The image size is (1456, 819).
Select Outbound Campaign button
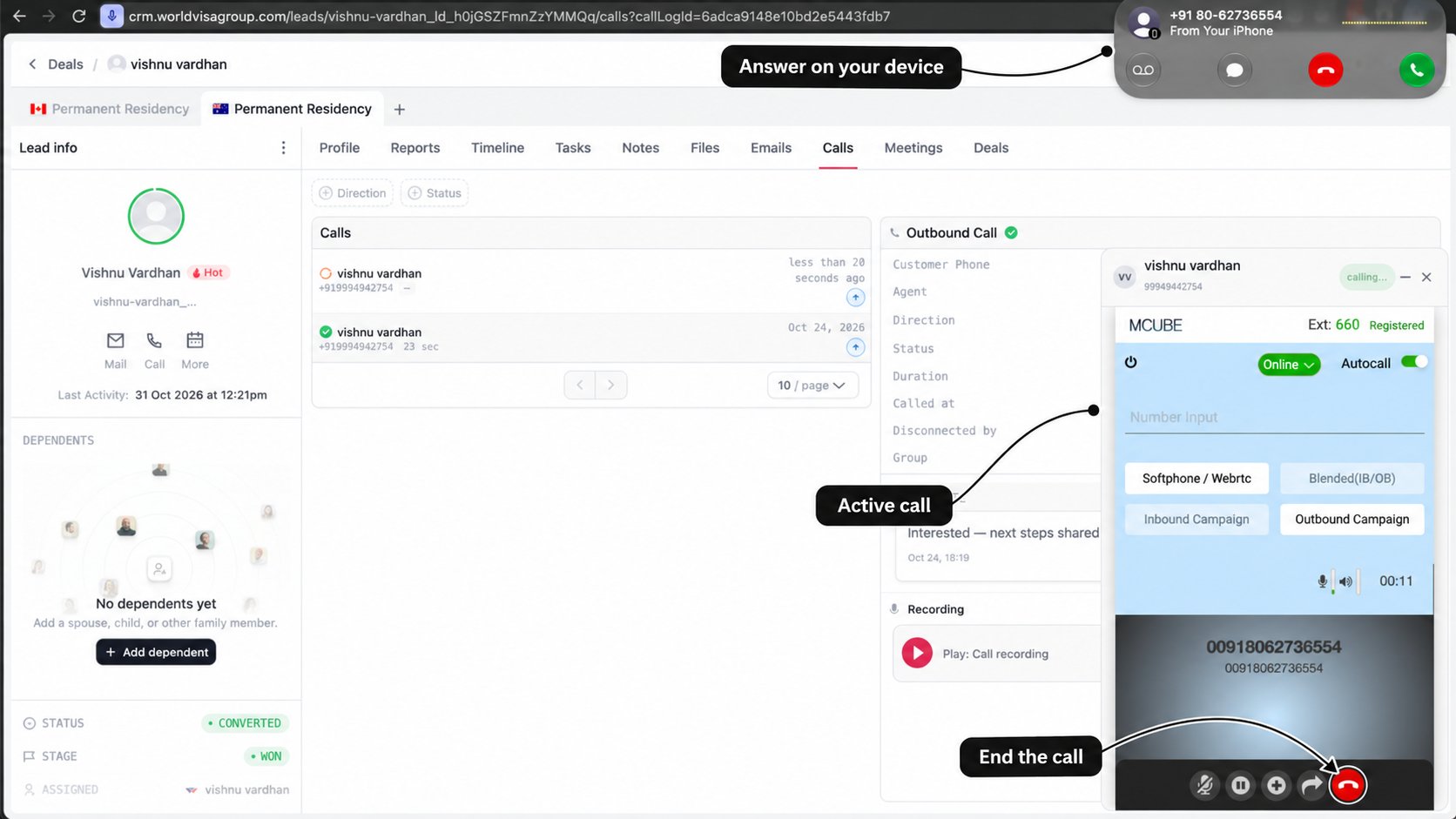click(1352, 519)
